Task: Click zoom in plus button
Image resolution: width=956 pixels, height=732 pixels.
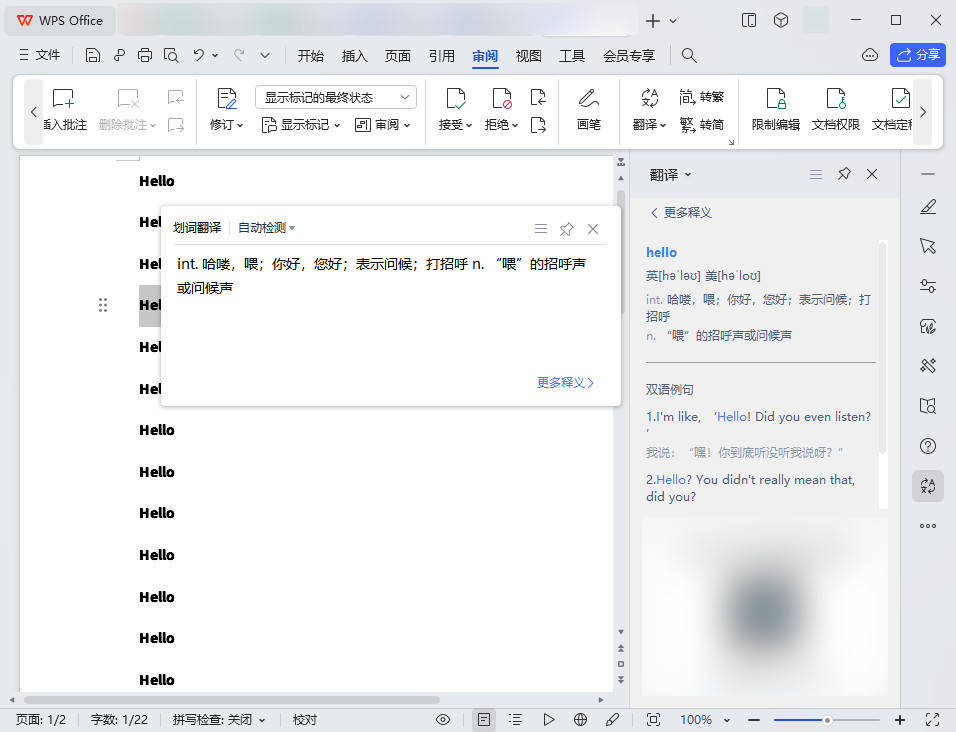Action: tap(900, 720)
